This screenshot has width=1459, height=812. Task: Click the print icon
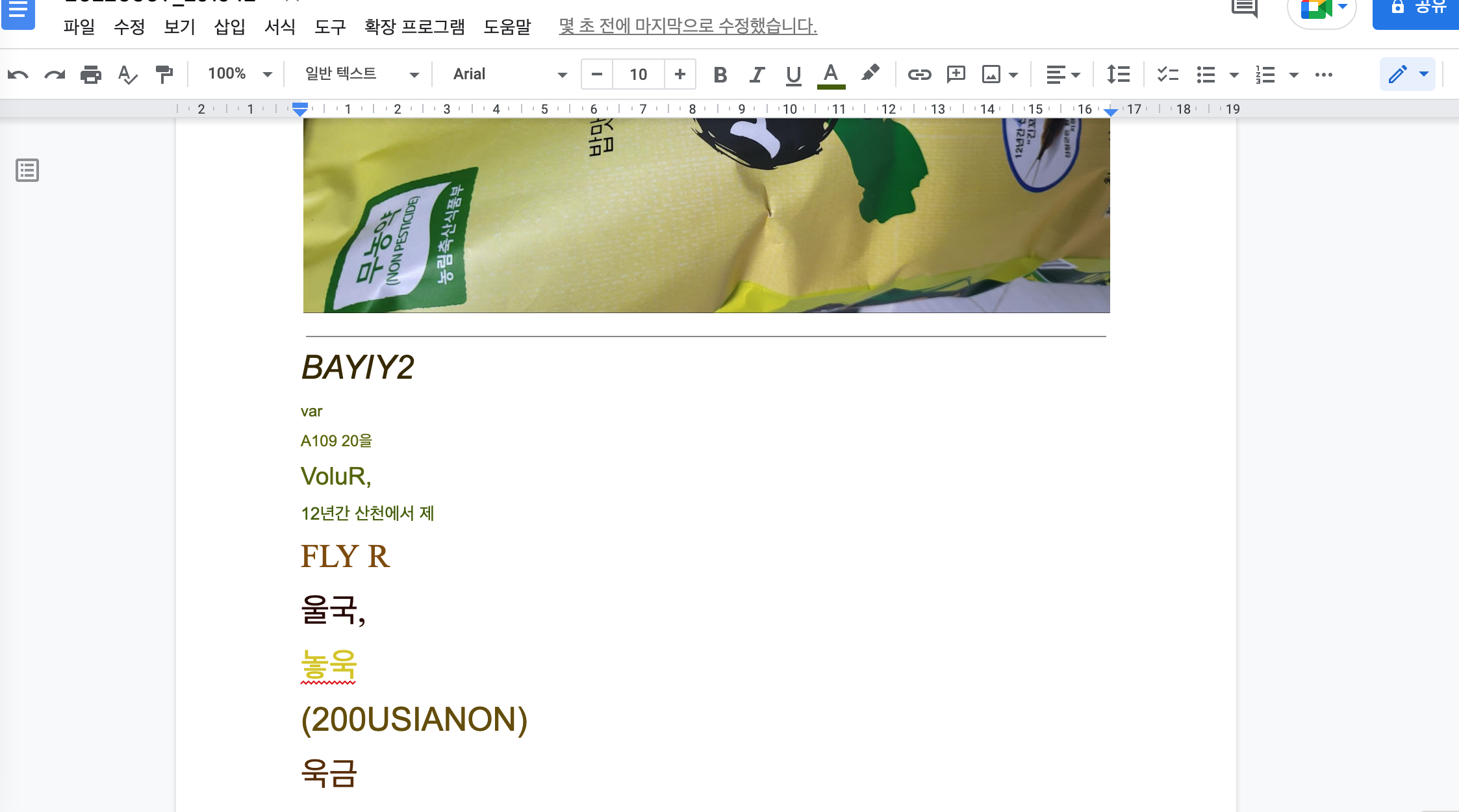[x=91, y=75]
